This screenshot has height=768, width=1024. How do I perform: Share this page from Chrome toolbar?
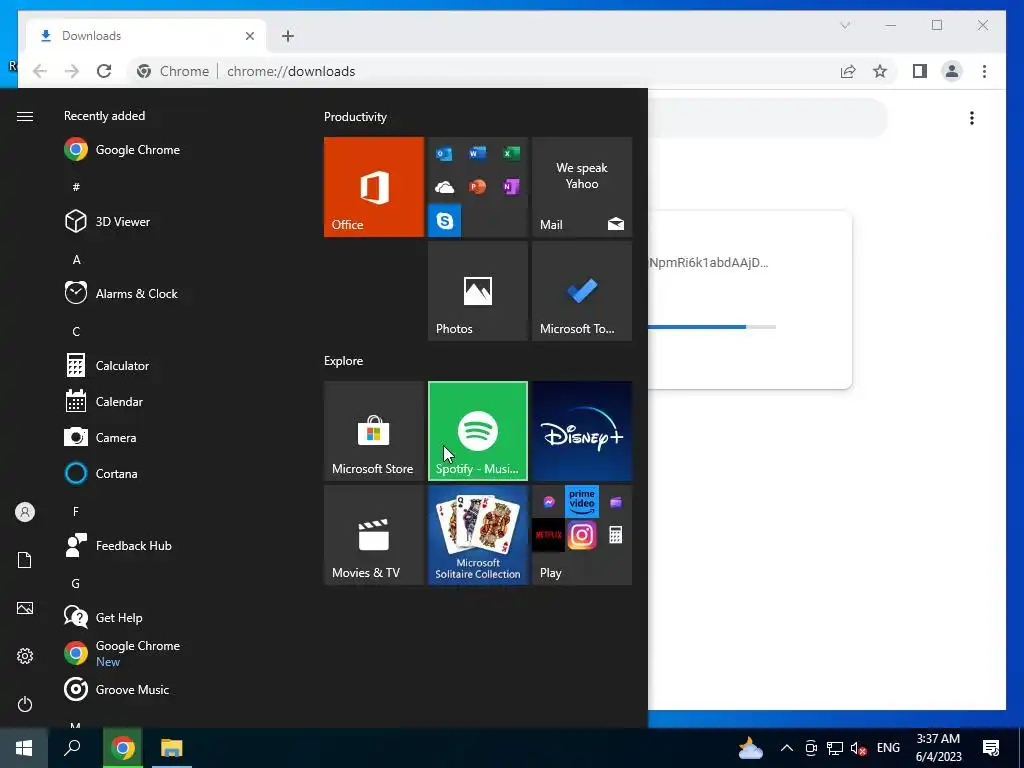848,71
